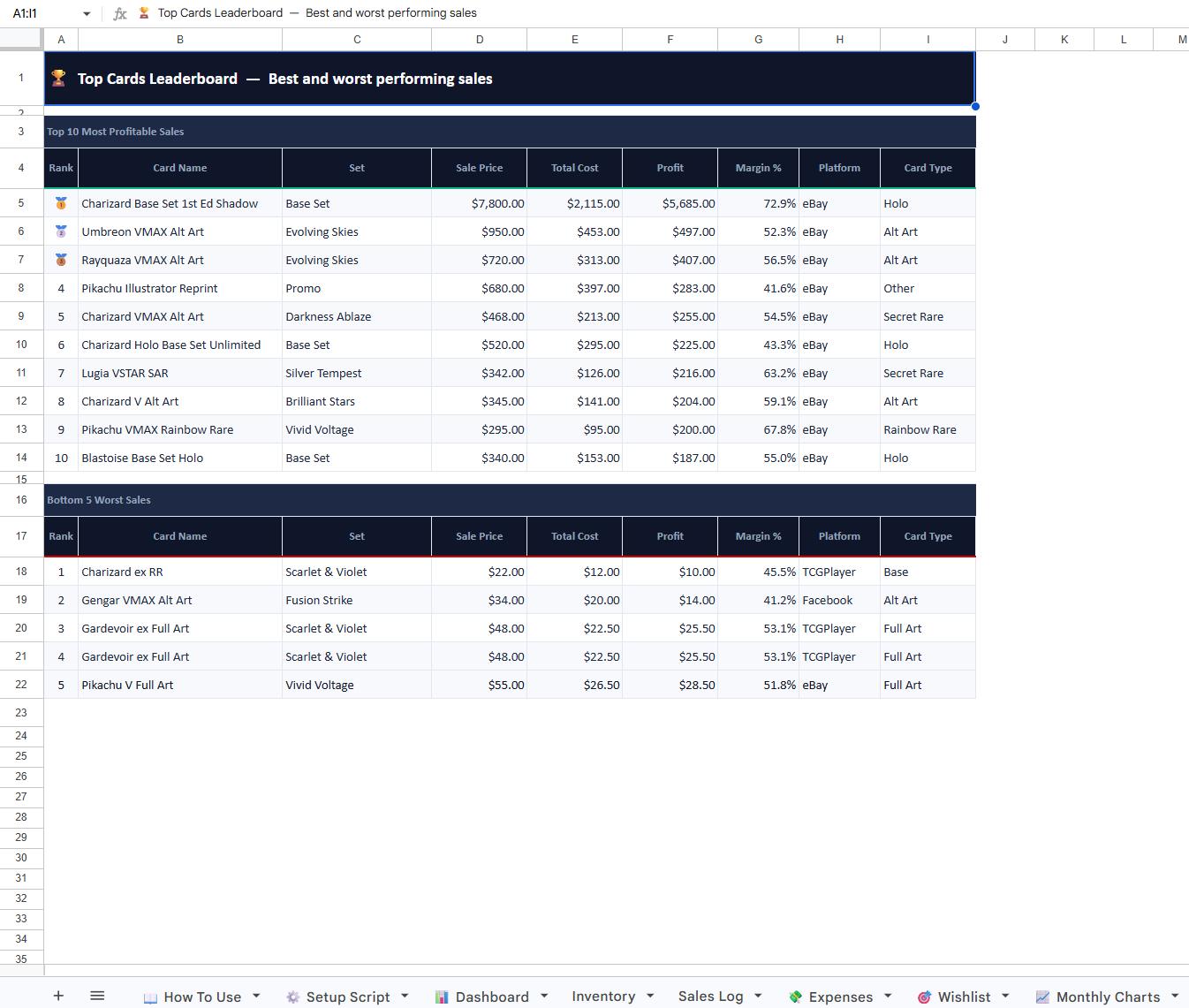Open the Sales Log sheet tab
This screenshot has width=1189, height=1008.
[710, 997]
